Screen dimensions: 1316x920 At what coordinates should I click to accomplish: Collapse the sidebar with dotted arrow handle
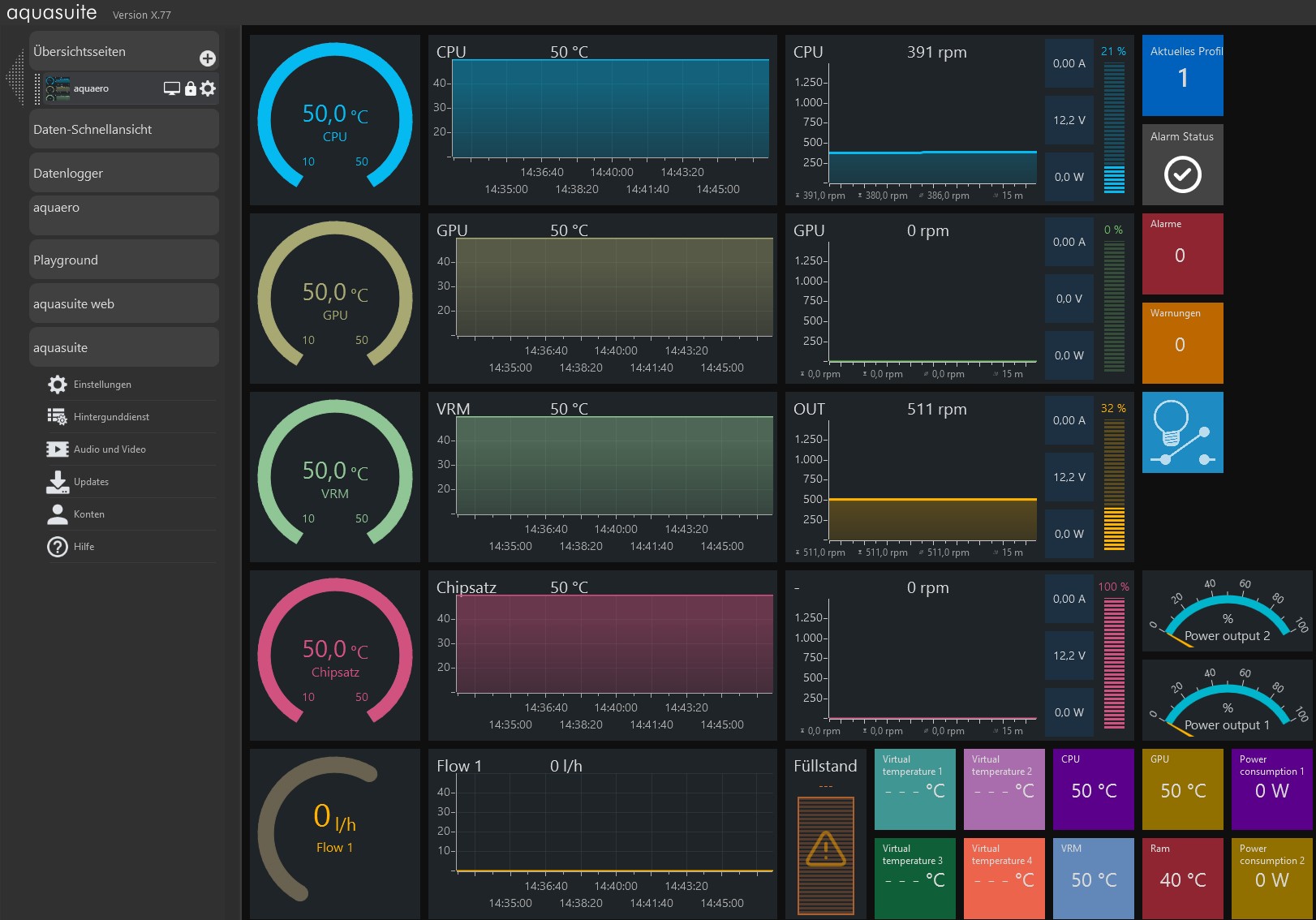pos(15,78)
